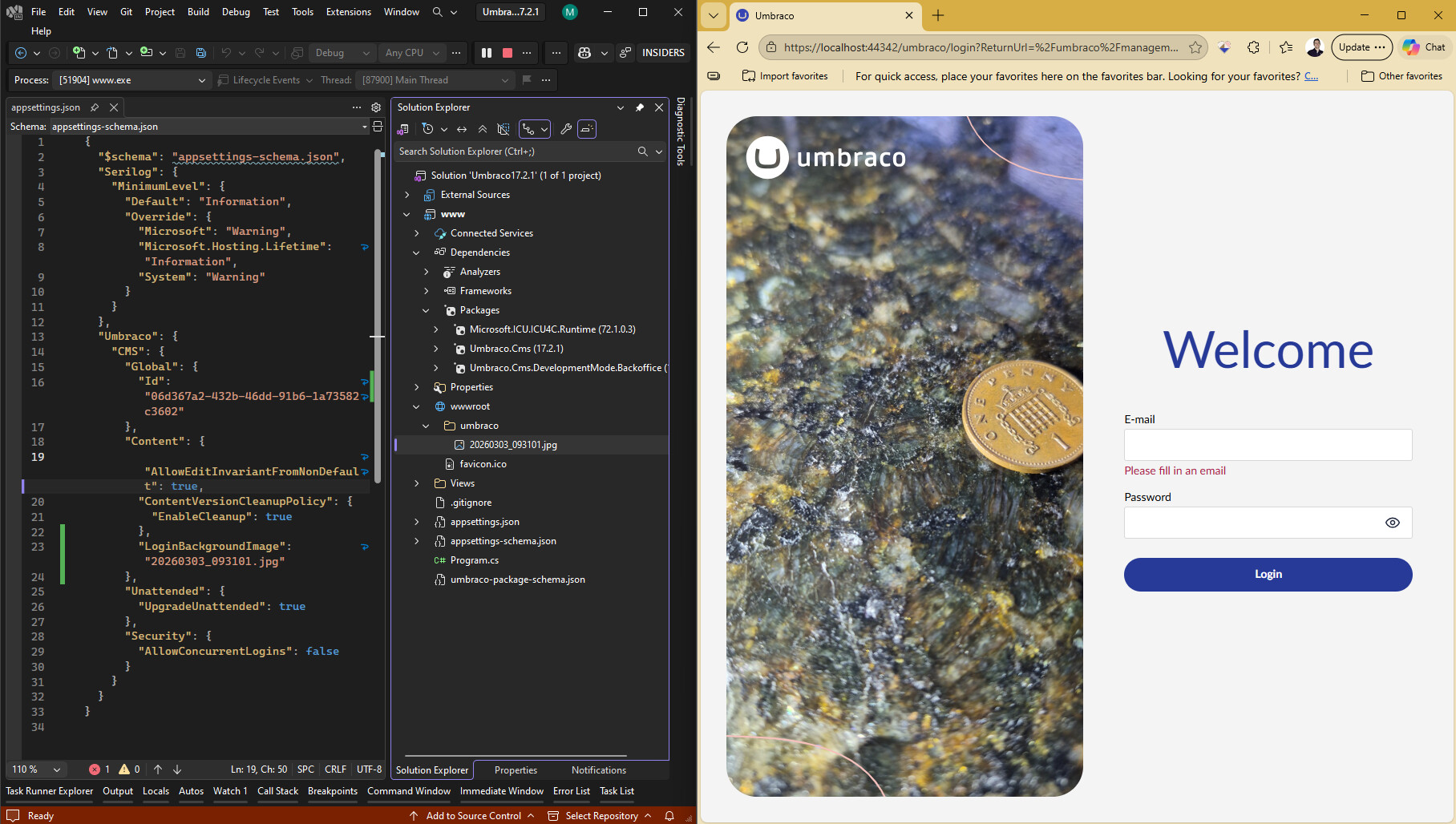The image size is (1456, 824).
Task: Toggle Show All Files in Solution Explorer
Action: click(x=504, y=129)
